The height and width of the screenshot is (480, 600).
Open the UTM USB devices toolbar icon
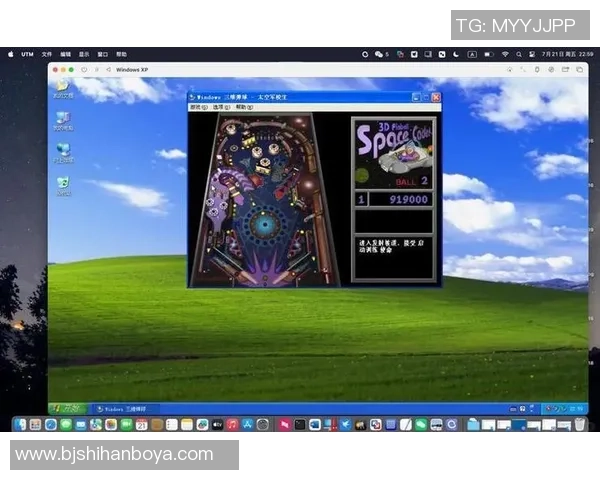(537, 70)
